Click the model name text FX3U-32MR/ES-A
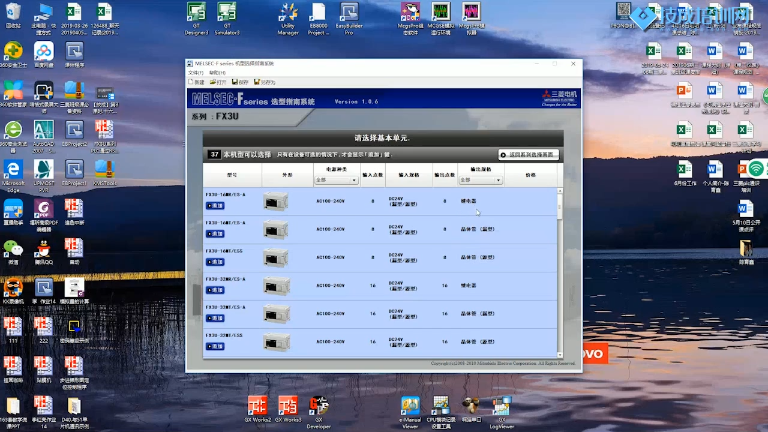 click(x=225, y=279)
